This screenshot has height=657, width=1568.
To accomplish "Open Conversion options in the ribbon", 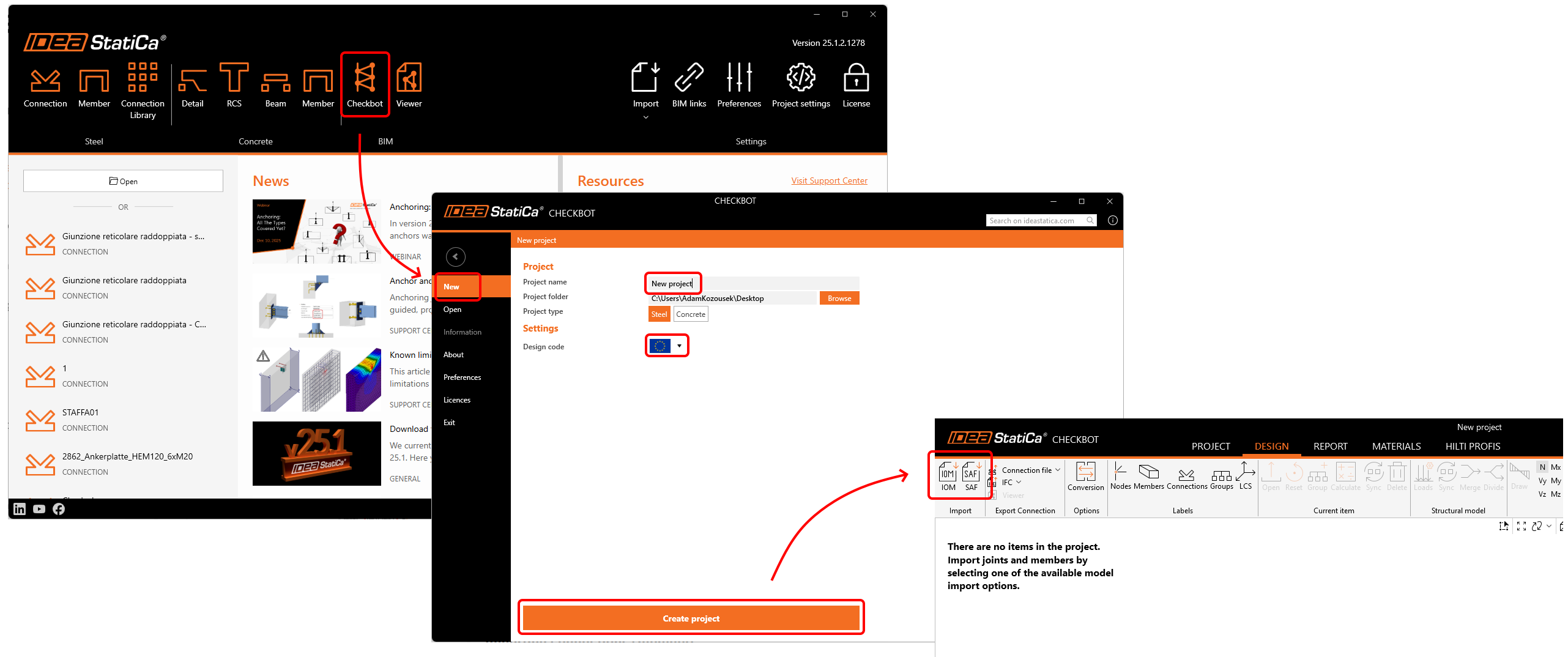I will [1086, 477].
